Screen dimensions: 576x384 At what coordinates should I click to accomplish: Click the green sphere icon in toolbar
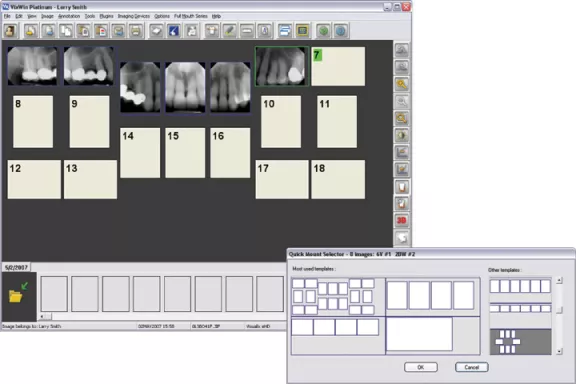tap(324, 31)
